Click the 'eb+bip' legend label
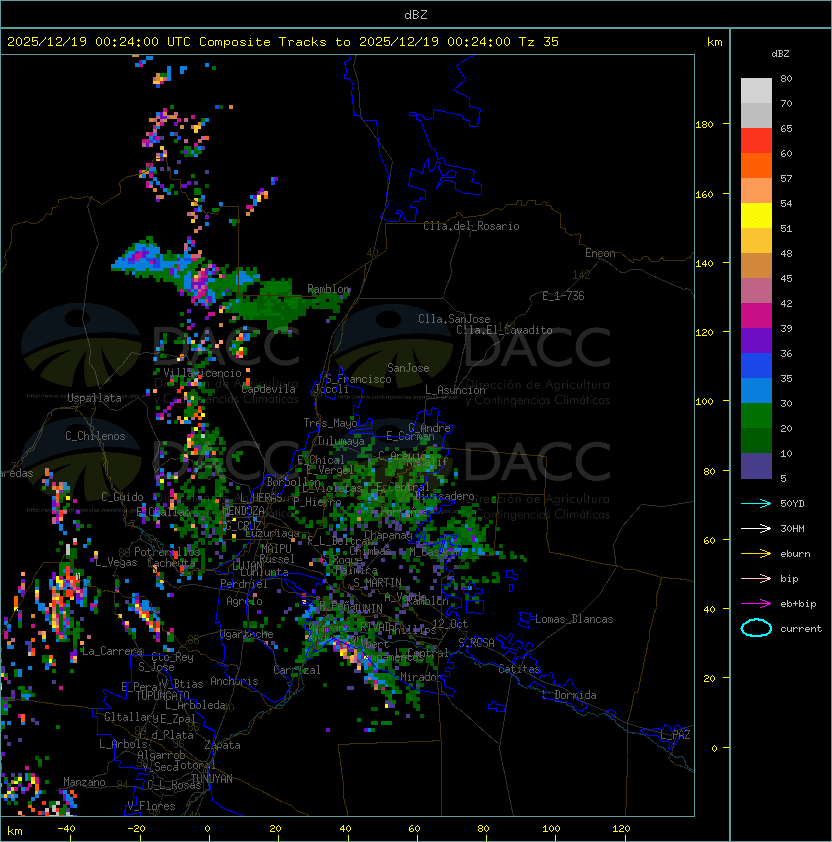The image size is (832, 842). click(798, 604)
